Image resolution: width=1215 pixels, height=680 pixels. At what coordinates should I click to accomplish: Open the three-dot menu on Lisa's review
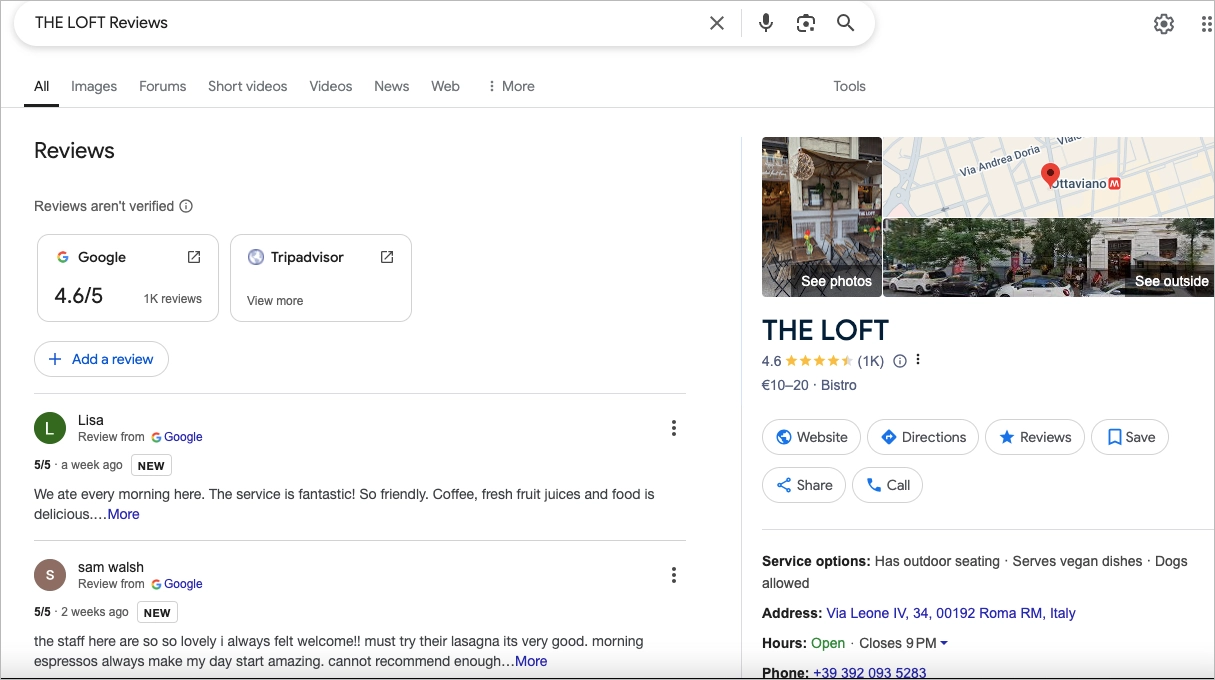(x=674, y=427)
